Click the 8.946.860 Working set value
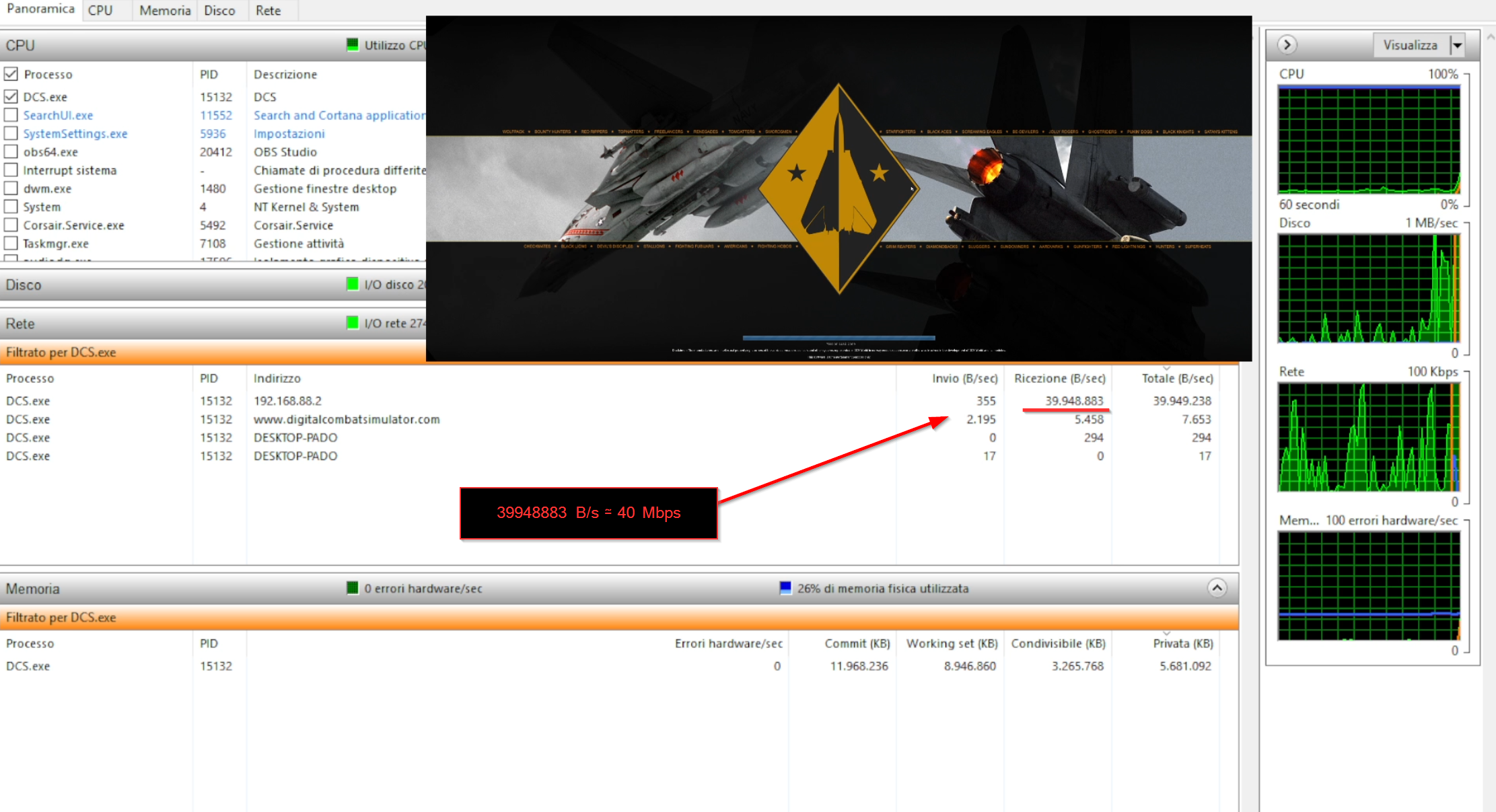The height and width of the screenshot is (812, 1496). click(x=970, y=666)
